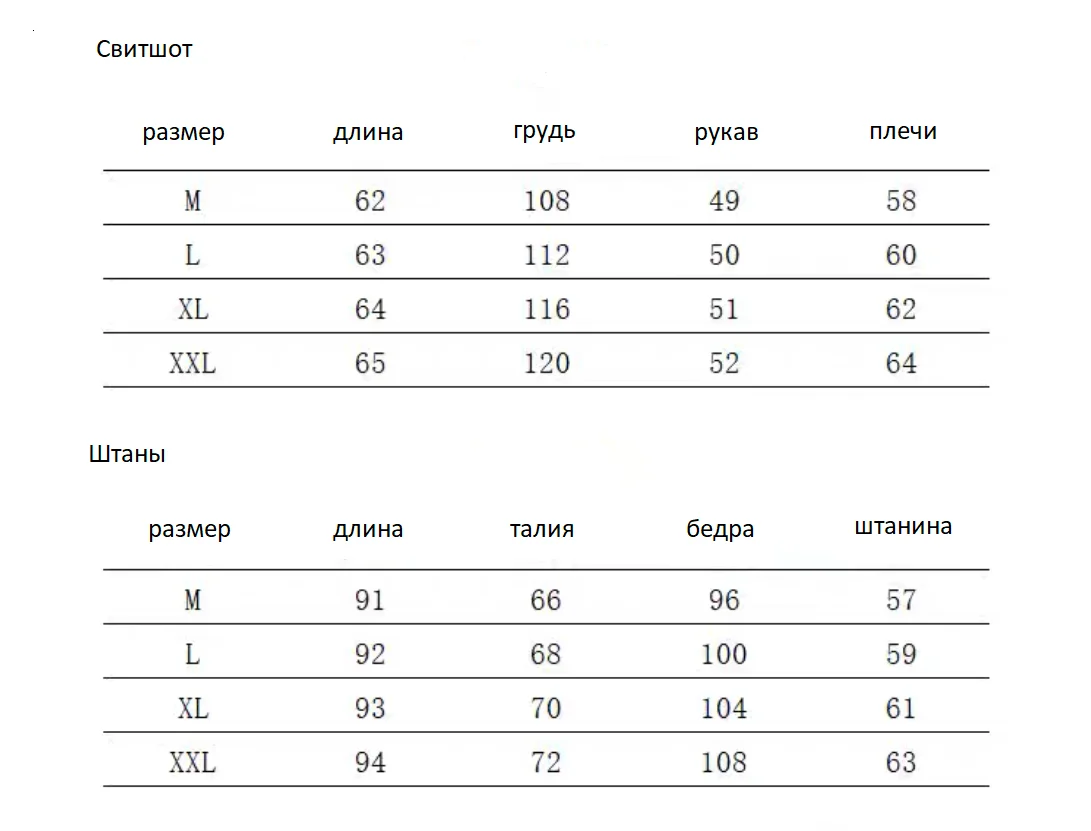Click the Свитшот table title

pyautogui.click(x=144, y=49)
